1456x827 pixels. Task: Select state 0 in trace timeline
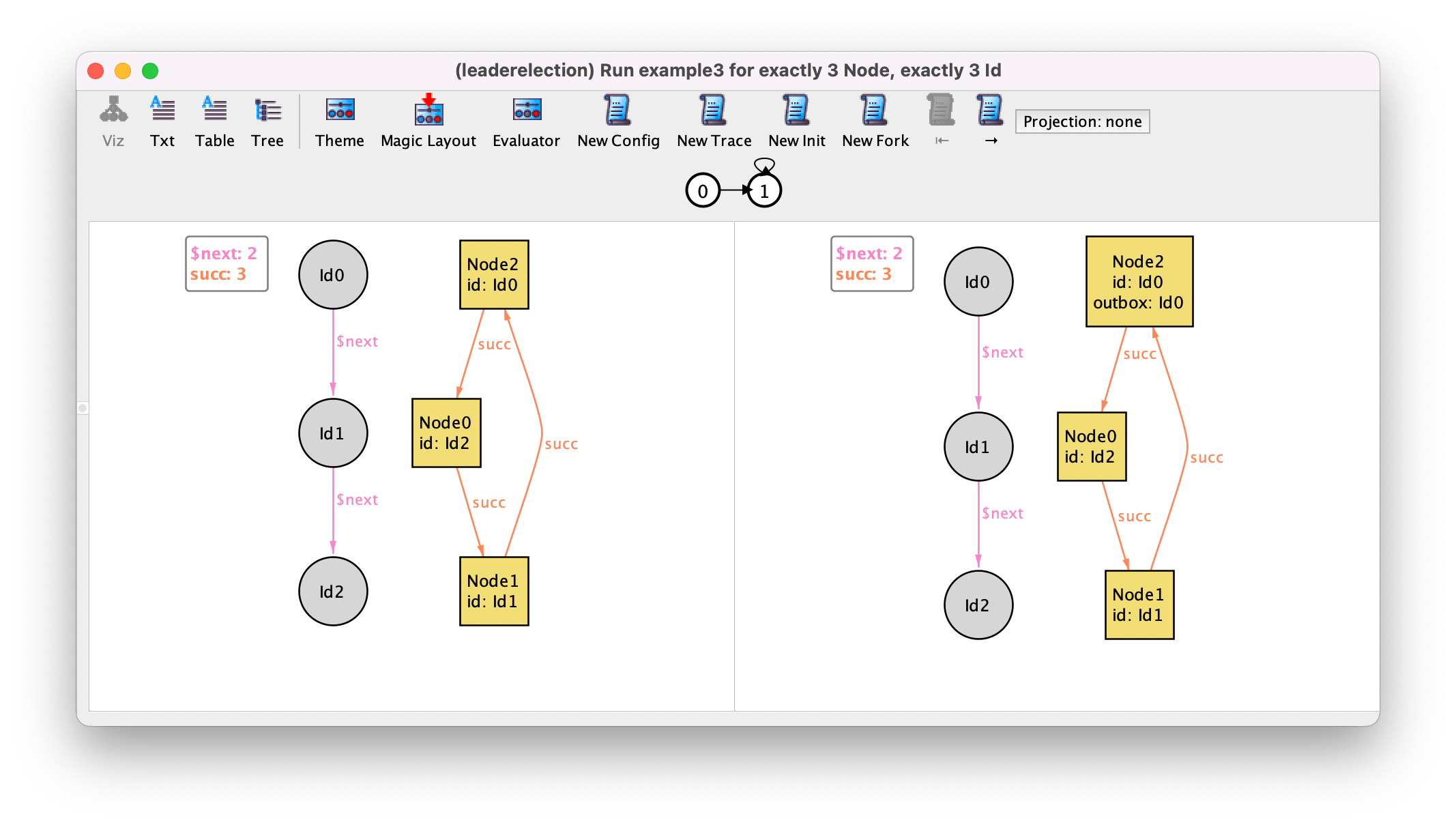(x=703, y=190)
